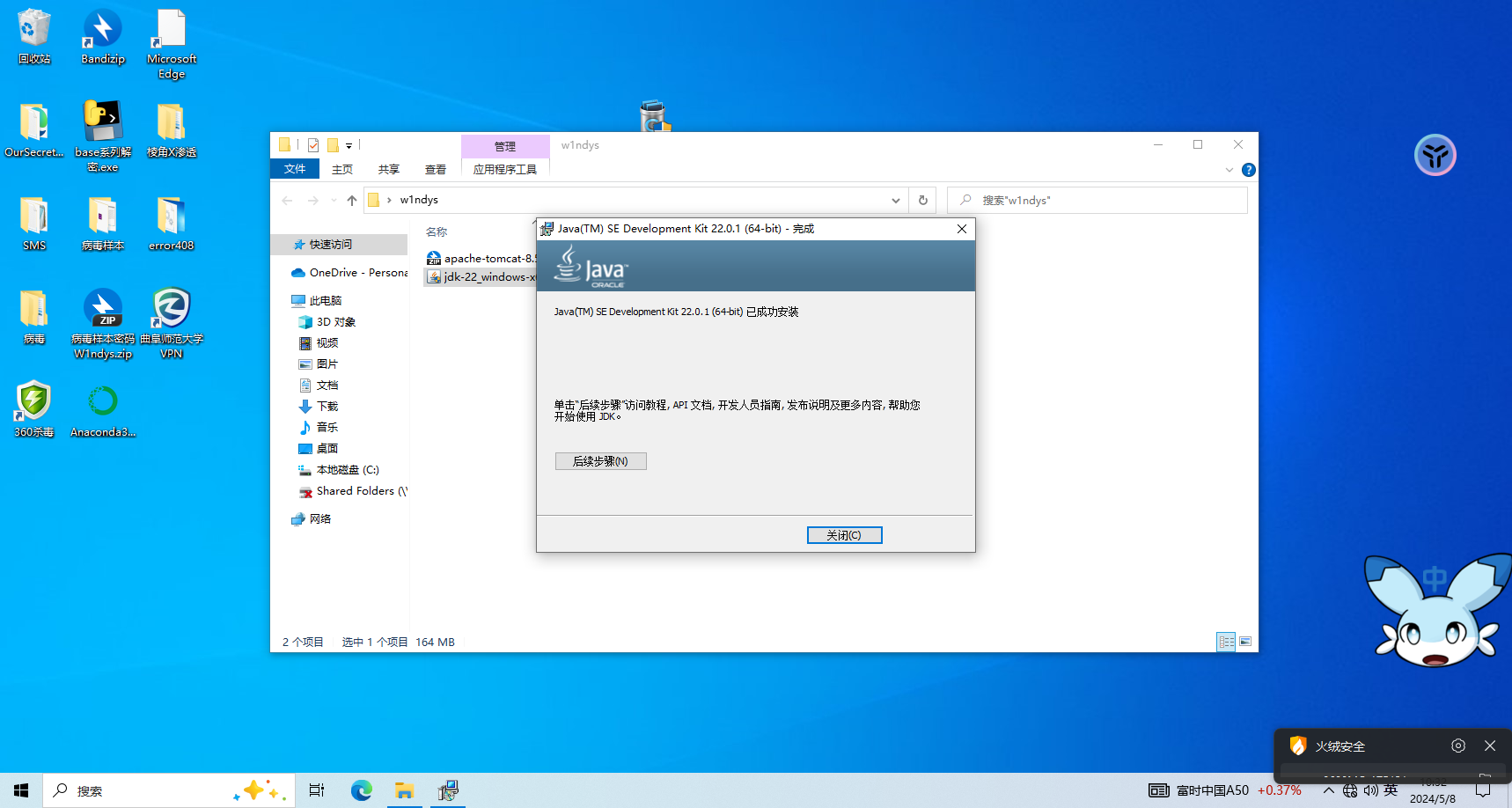Open the 文件 menu tab
Screen dimensions: 1512x808
(x=295, y=169)
